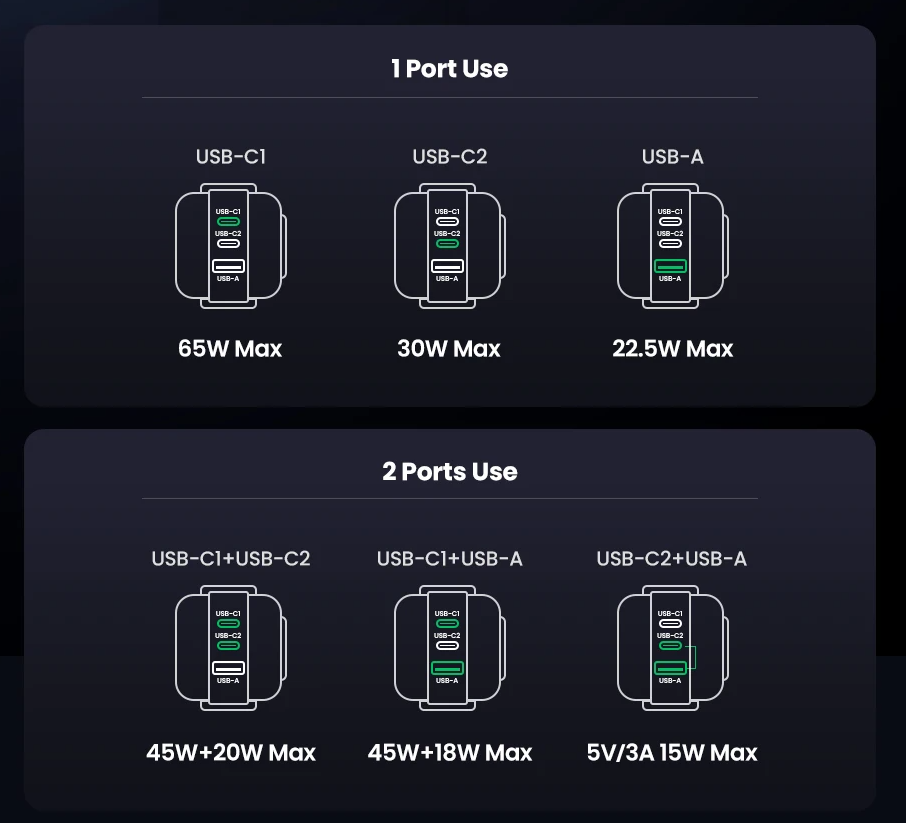Click the "1 Port Use" heading
The image size is (906, 823).
point(449,69)
